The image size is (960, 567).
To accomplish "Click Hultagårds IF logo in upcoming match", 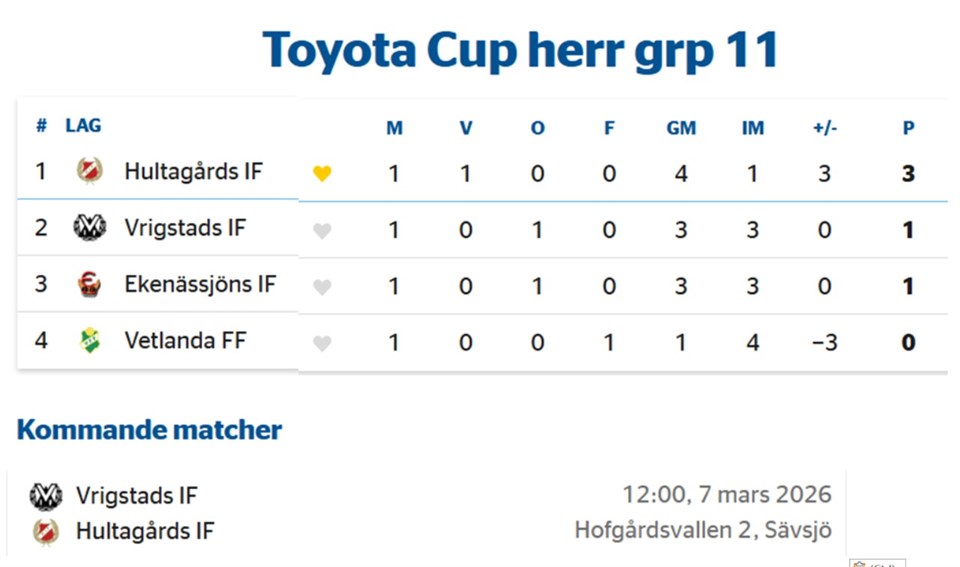I will click(46, 531).
